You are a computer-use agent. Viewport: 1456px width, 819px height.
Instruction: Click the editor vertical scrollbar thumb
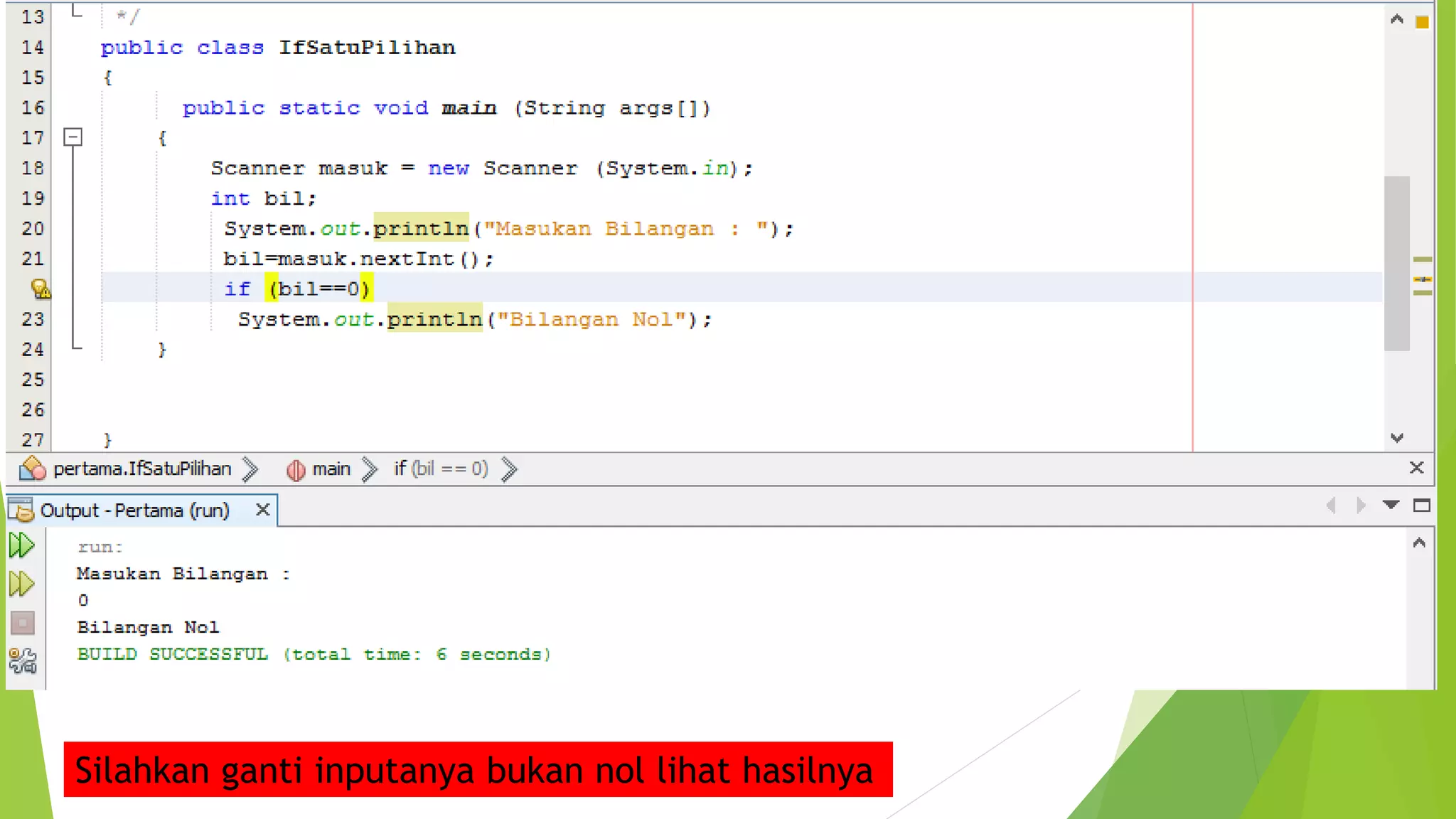tap(1397, 263)
